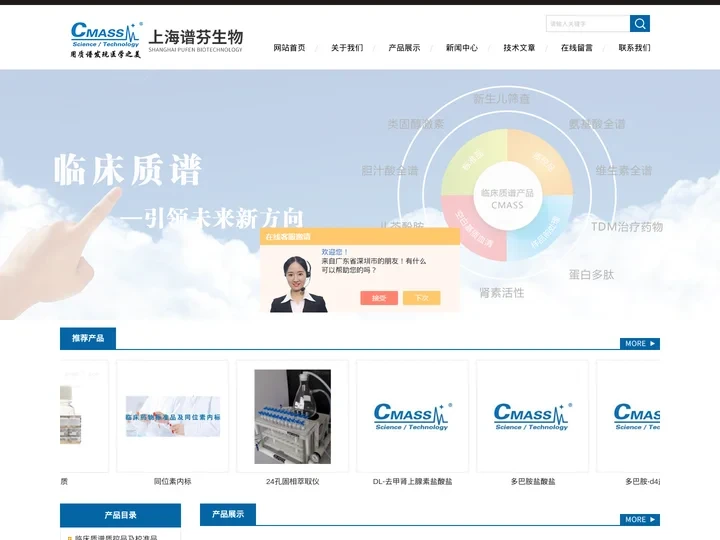Open the 同位素内标 product thumbnail
Image resolution: width=720 pixels, height=540 pixels.
(x=172, y=416)
